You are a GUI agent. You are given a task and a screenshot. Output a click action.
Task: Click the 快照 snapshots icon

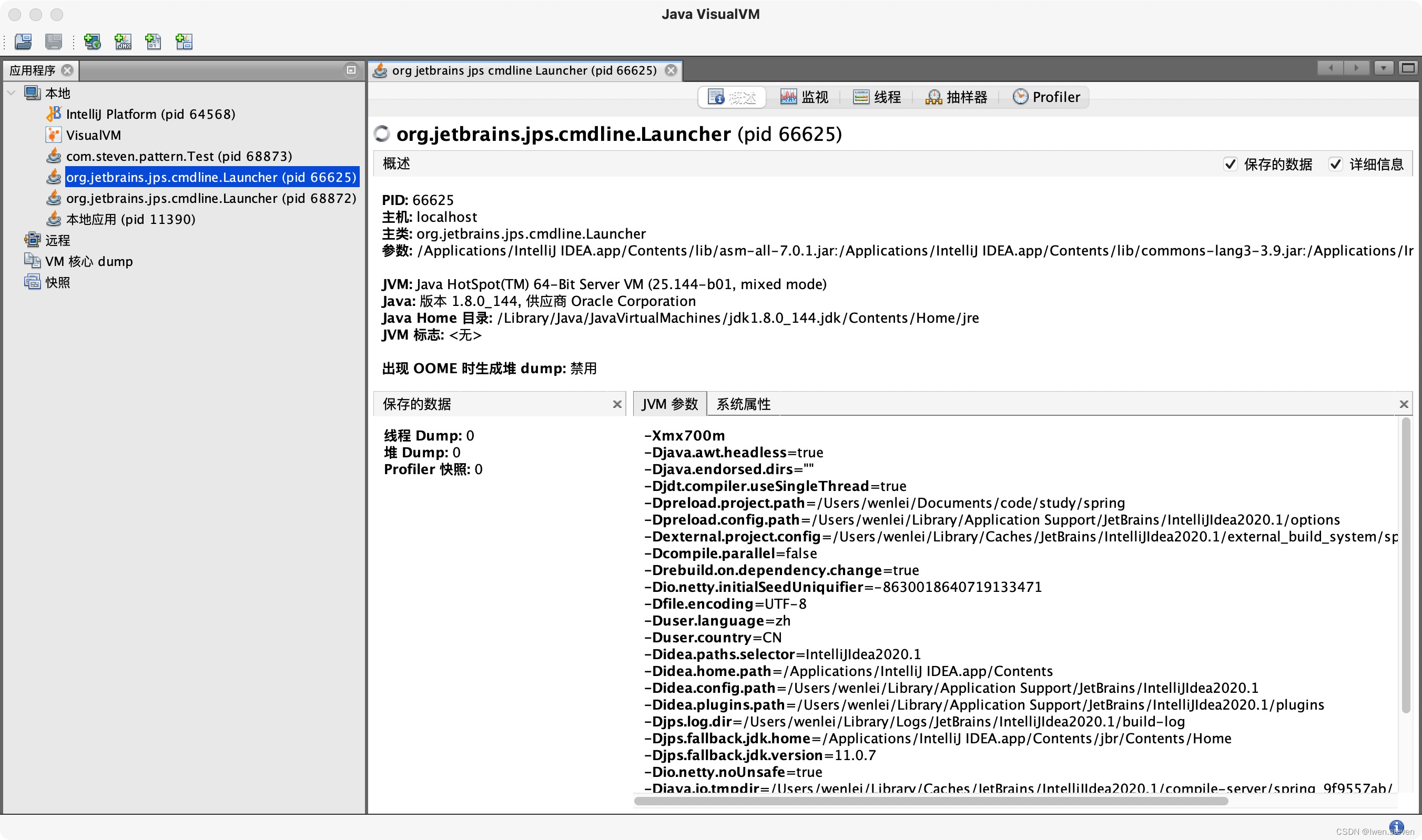(x=32, y=282)
